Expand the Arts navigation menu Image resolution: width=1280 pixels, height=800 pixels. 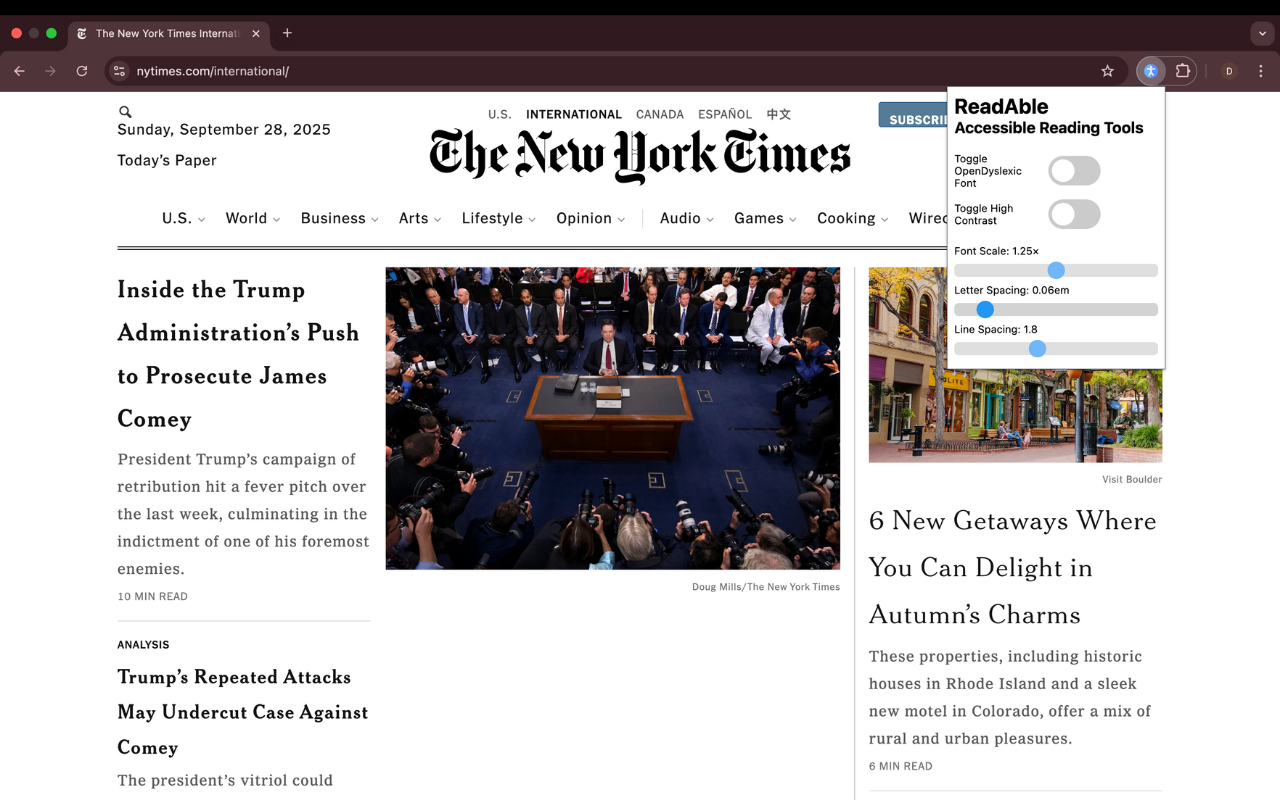tap(420, 218)
